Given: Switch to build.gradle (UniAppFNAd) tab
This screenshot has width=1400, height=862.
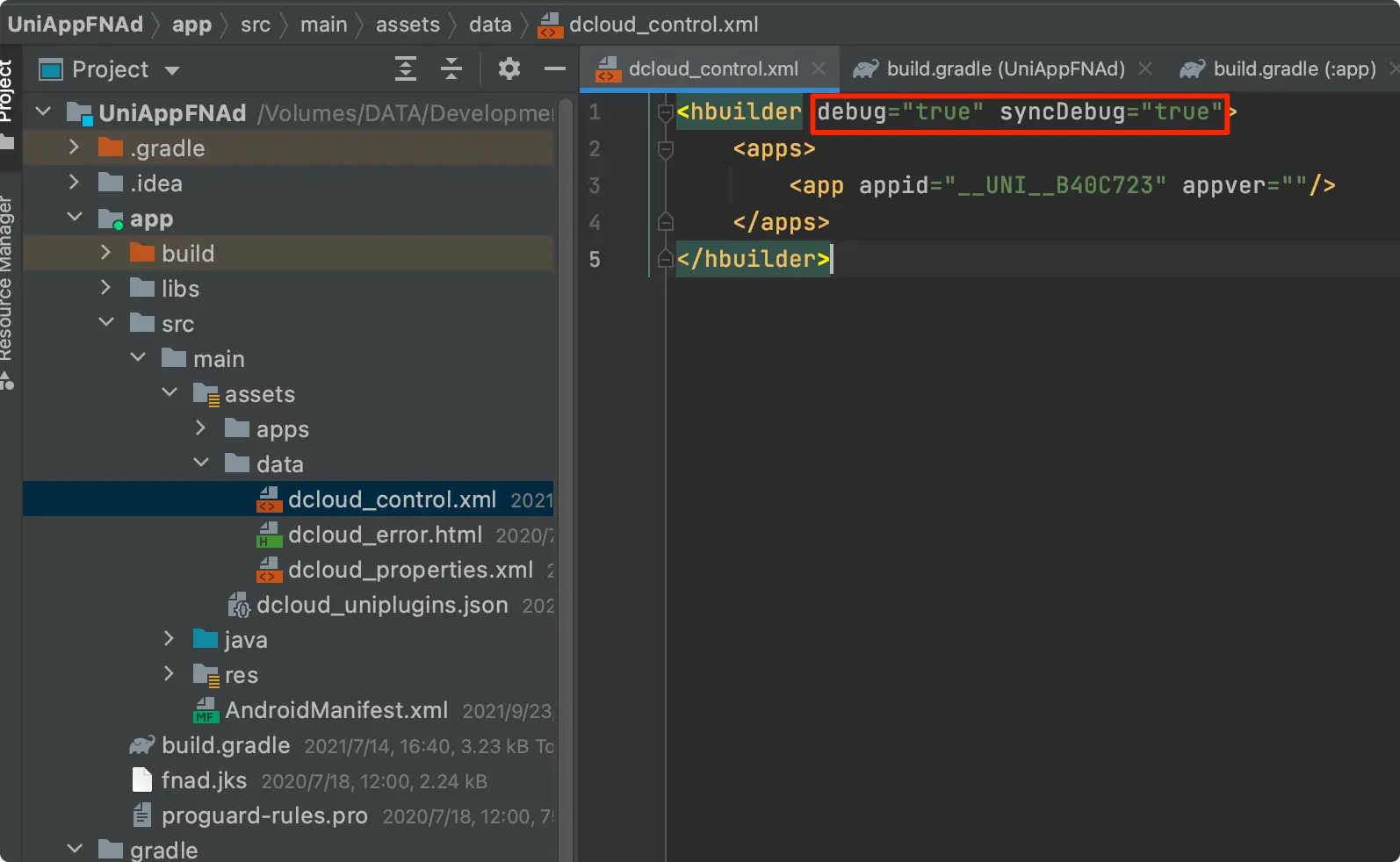Looking at the screenshot, I should click(1005, 68).
